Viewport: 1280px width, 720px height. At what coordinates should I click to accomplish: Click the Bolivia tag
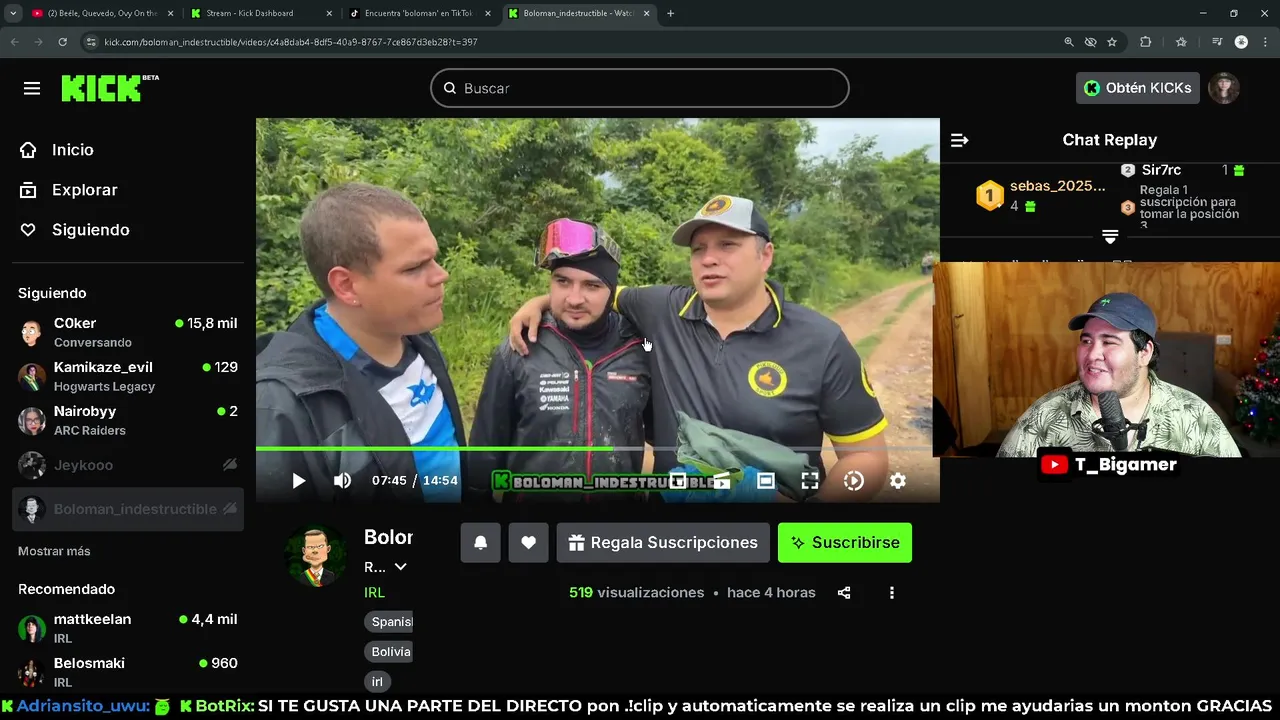pyautogui.click(x=390, y=651)
